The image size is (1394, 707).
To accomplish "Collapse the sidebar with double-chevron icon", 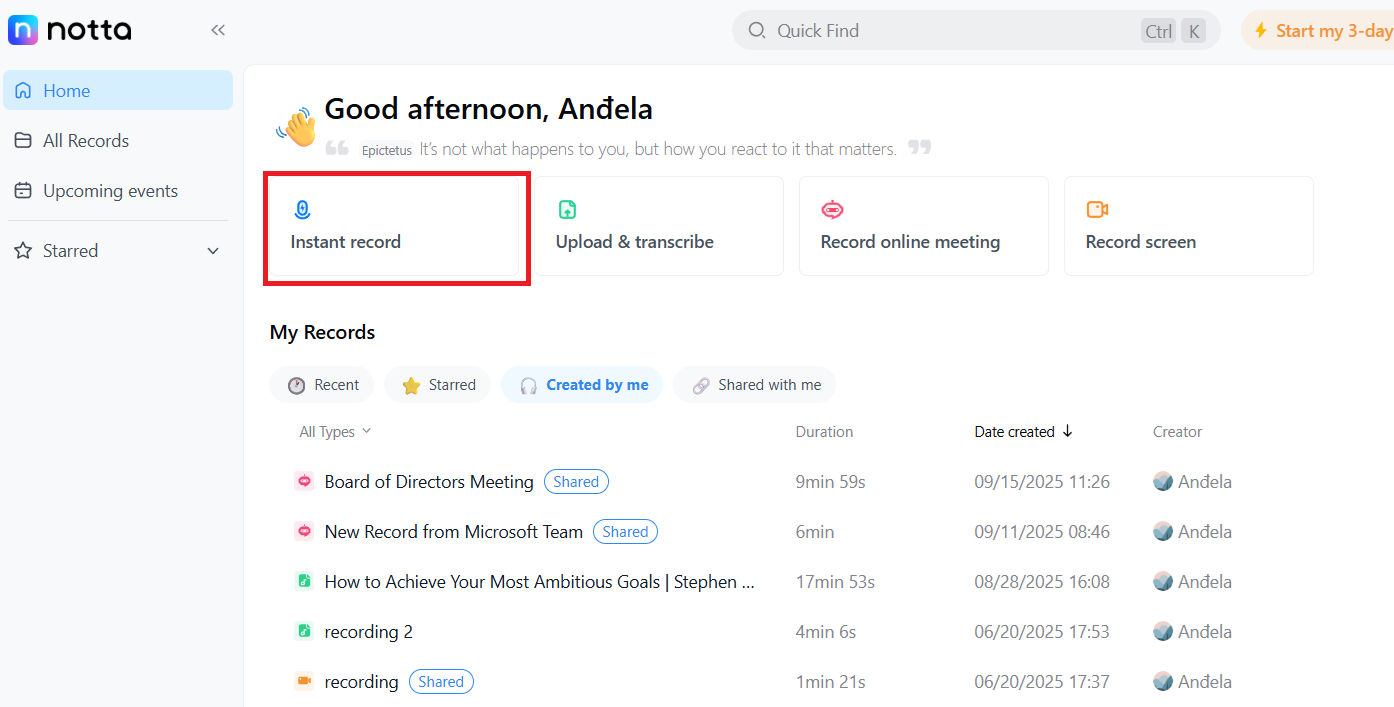I will point(218,30).
